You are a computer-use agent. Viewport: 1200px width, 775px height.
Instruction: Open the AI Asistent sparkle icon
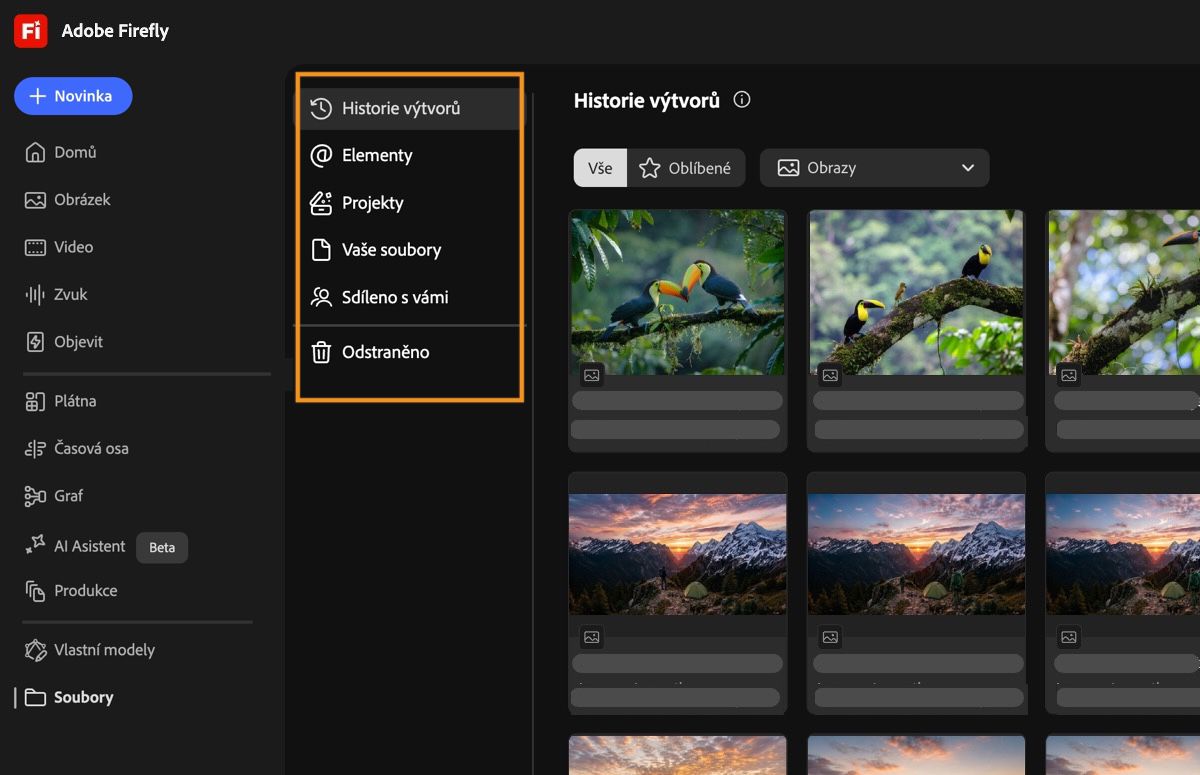(x=35, y=545)
